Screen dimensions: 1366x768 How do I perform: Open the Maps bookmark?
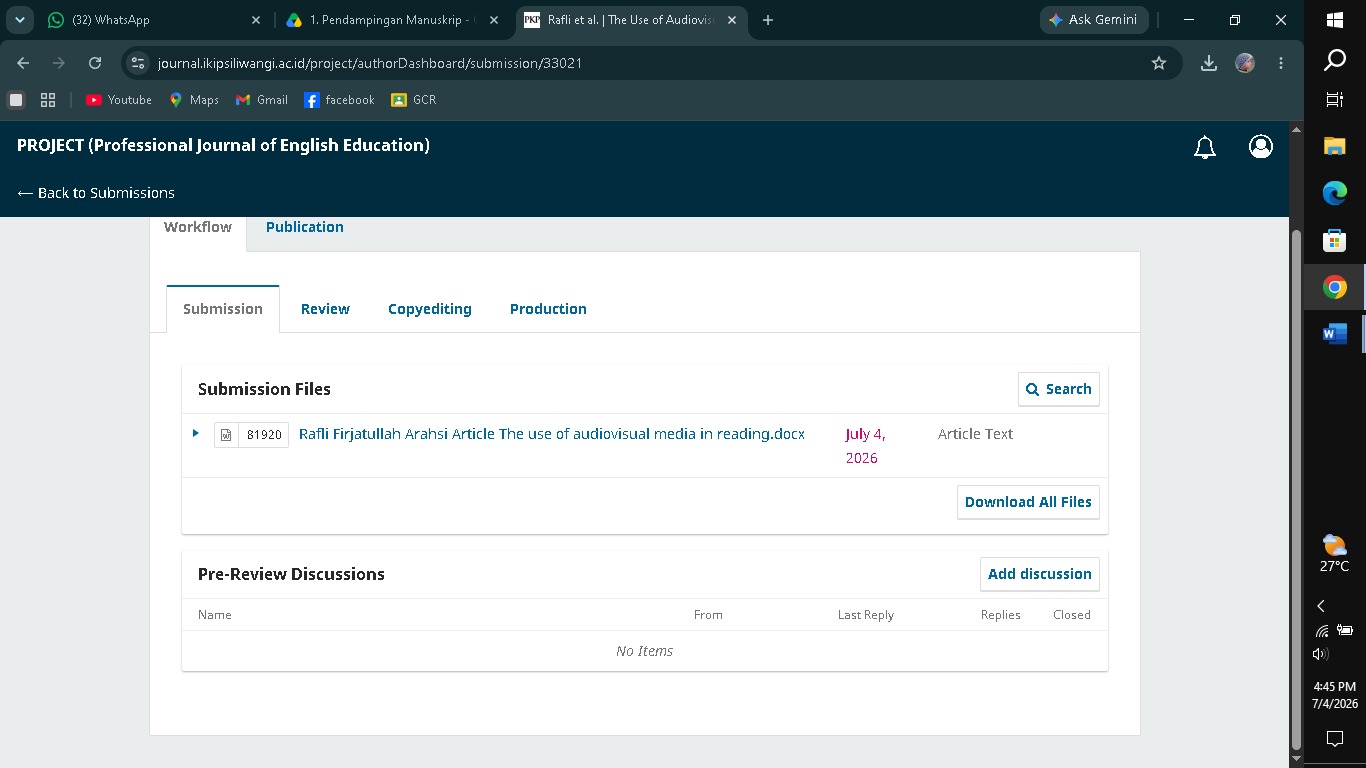[194, 100]
